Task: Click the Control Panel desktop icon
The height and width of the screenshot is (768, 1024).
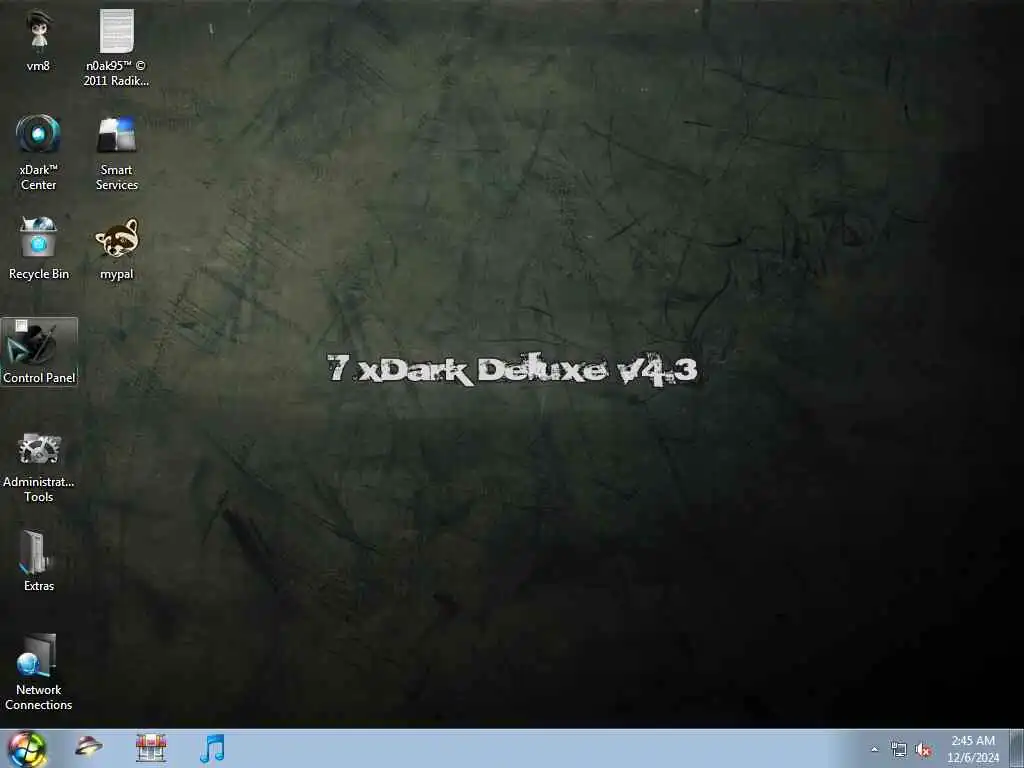Action: [x=39, y=352]
